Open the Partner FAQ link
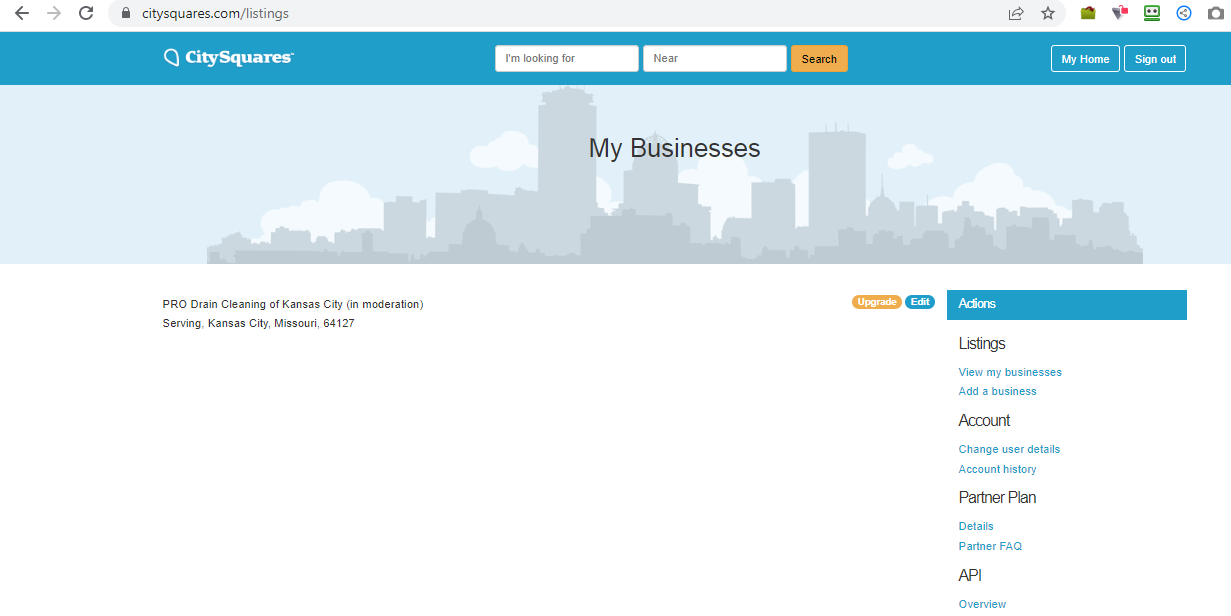This screenshot has width=1231, height=616. [x=990, y=546]
